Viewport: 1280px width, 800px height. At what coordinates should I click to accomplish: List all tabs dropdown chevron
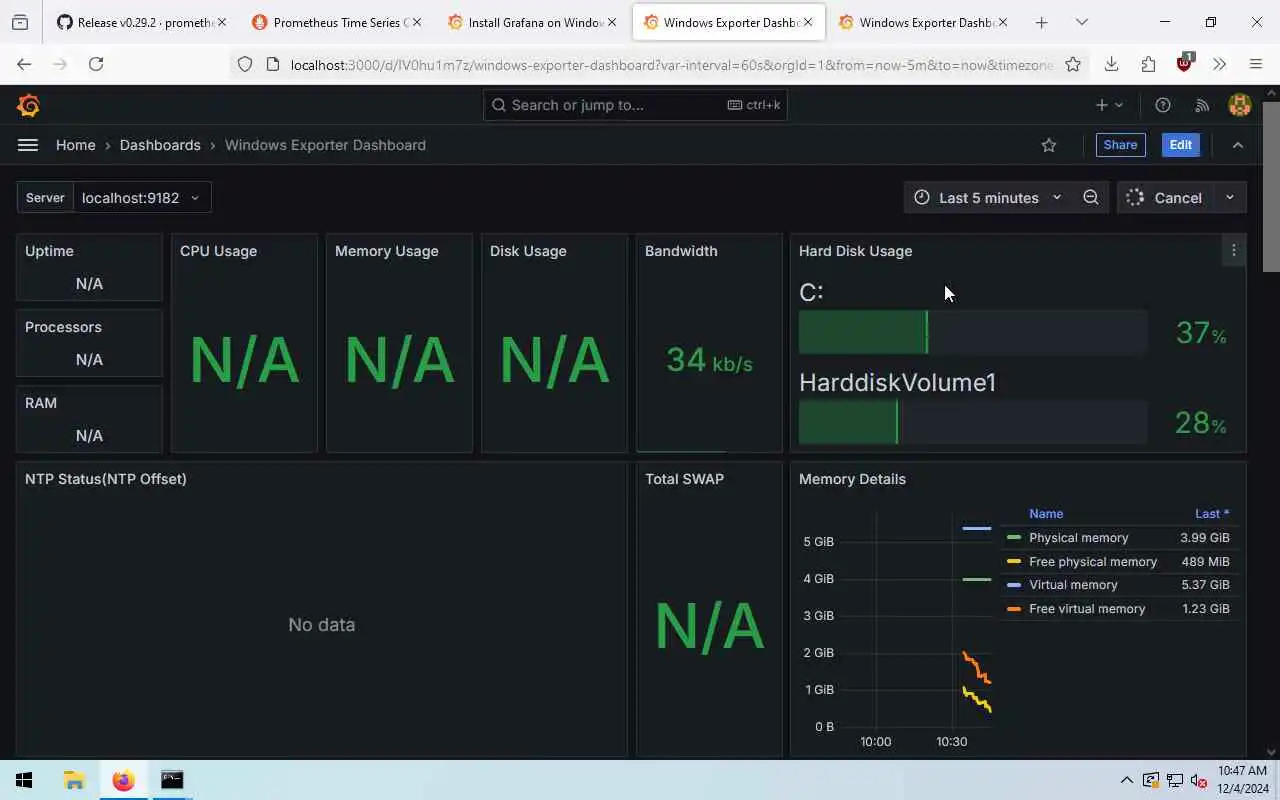1081,22
